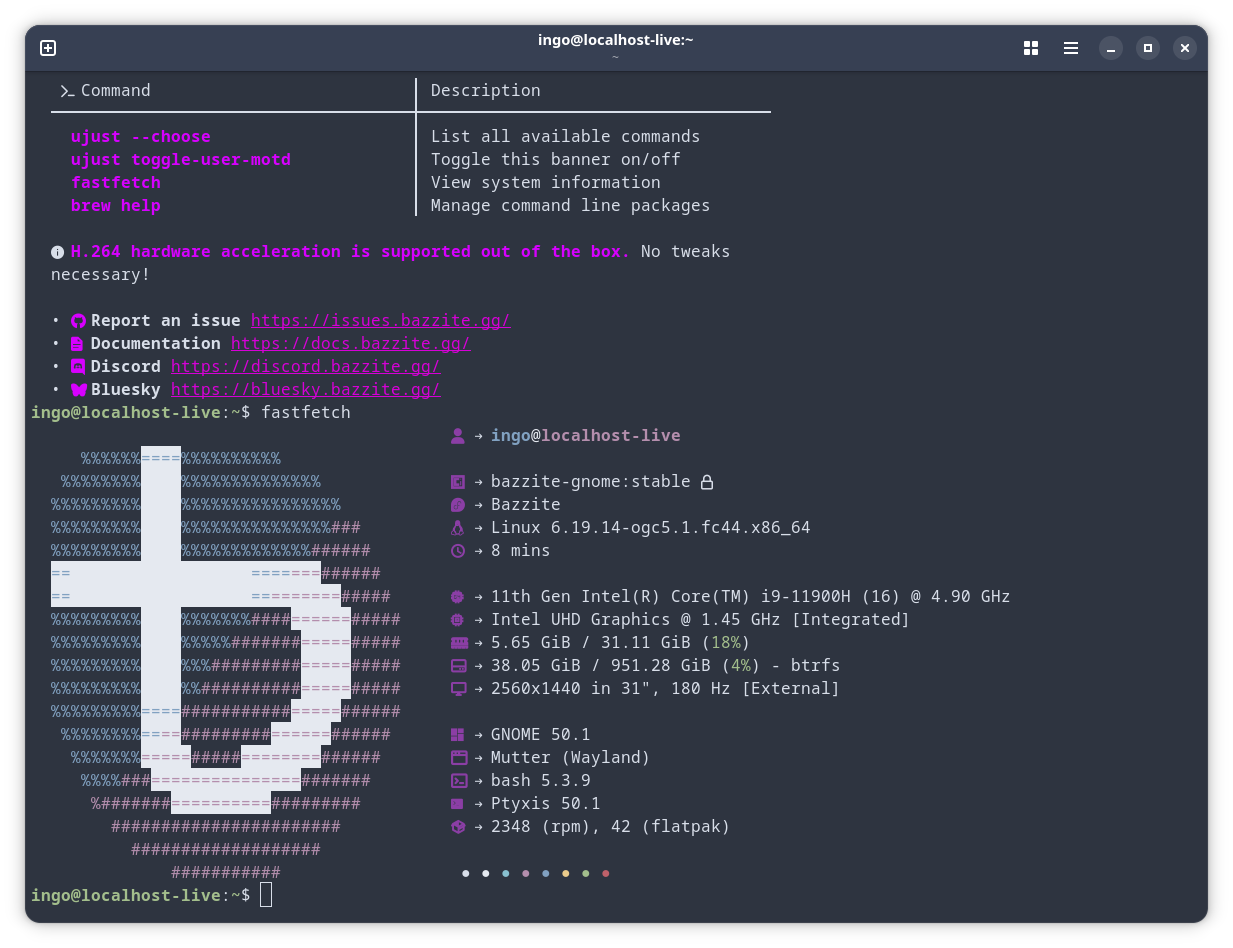Click the cursor at the bottom prompt
This screenshot has width=1233, height=948.
pos(266,895)
